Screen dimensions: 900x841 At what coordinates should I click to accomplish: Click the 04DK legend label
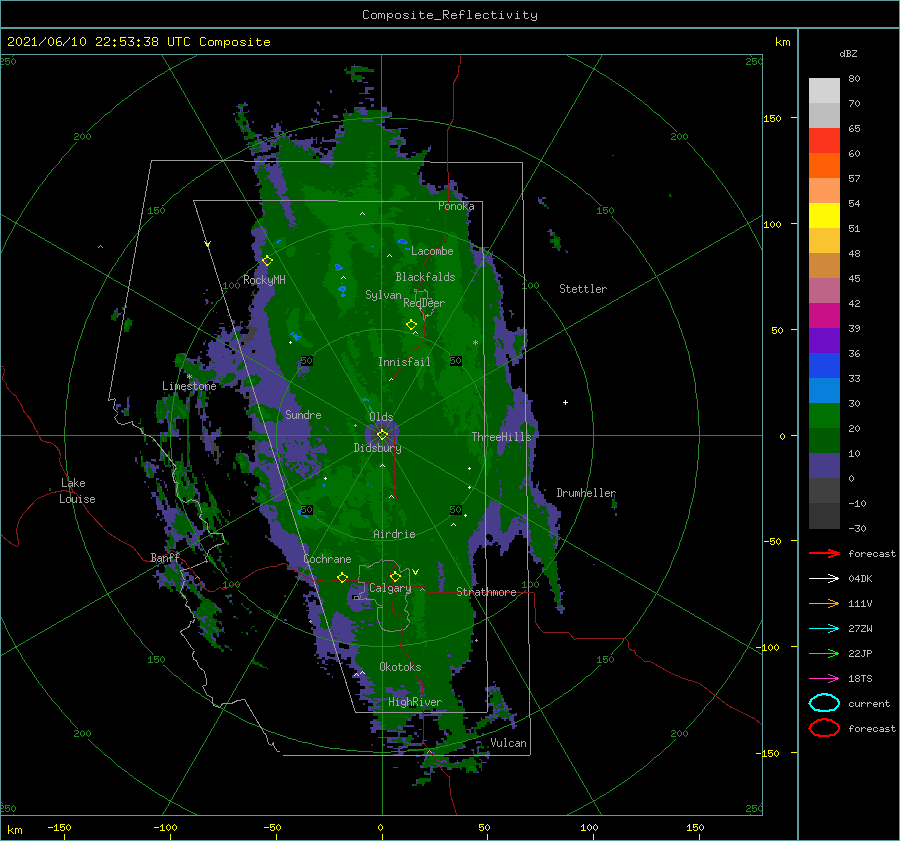(x=860, y=579)
